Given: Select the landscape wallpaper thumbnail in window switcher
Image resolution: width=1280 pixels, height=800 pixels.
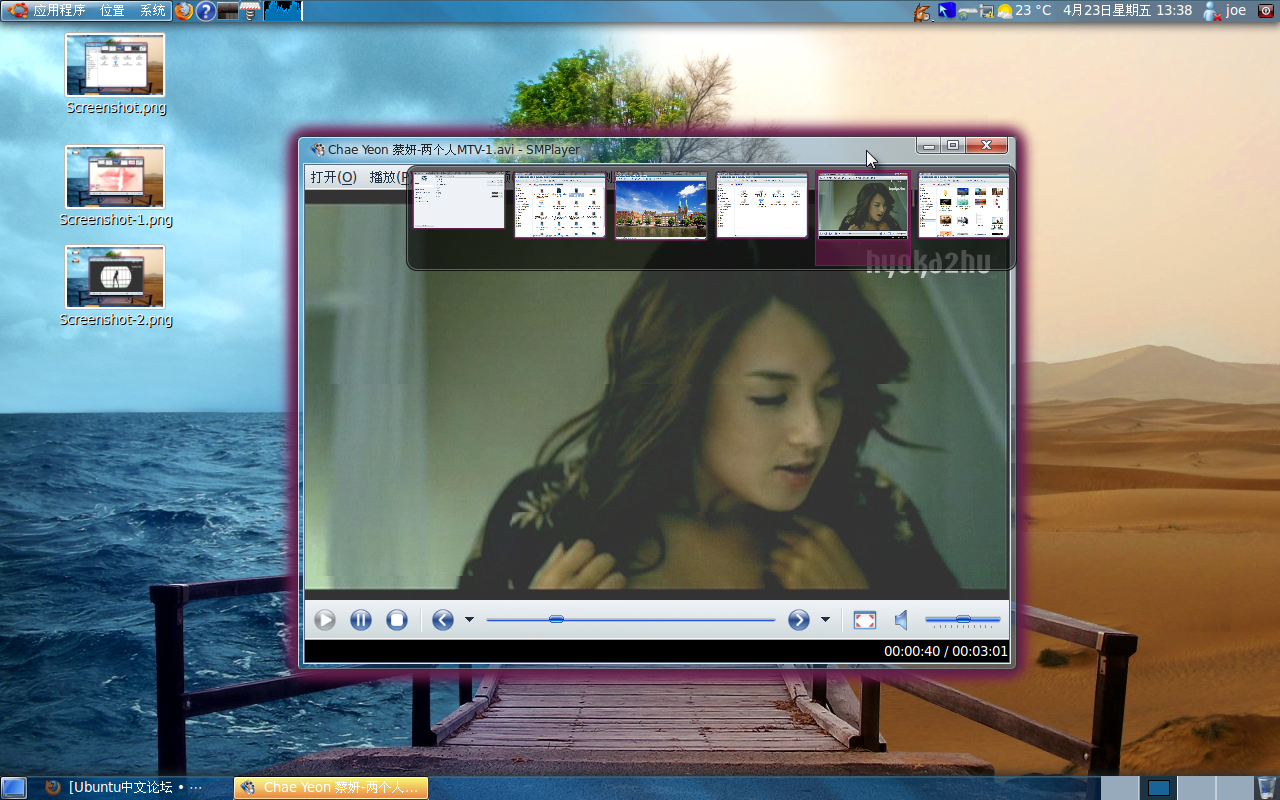Looking at the screenshot, I should click(661, 205).
